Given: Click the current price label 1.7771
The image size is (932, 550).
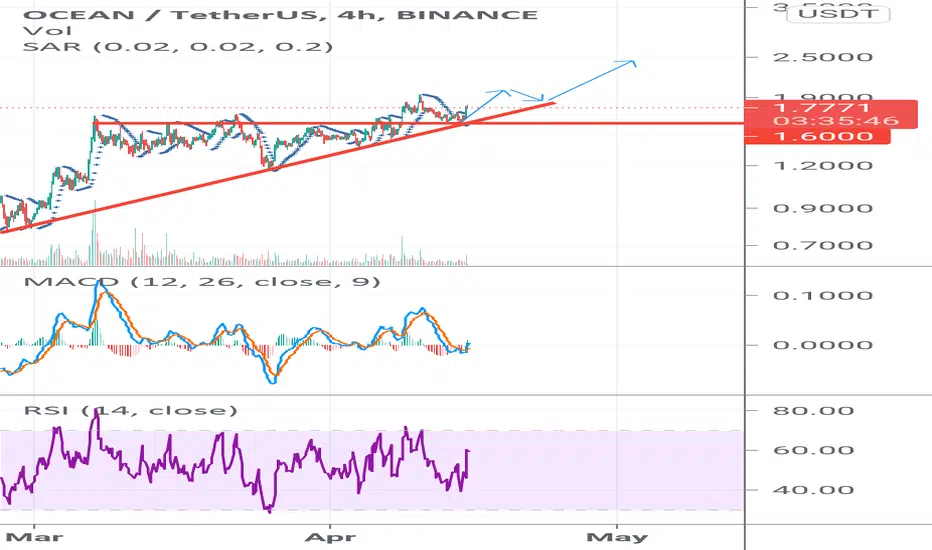Looking at the screenshot, I should click(x=823, y=108).
